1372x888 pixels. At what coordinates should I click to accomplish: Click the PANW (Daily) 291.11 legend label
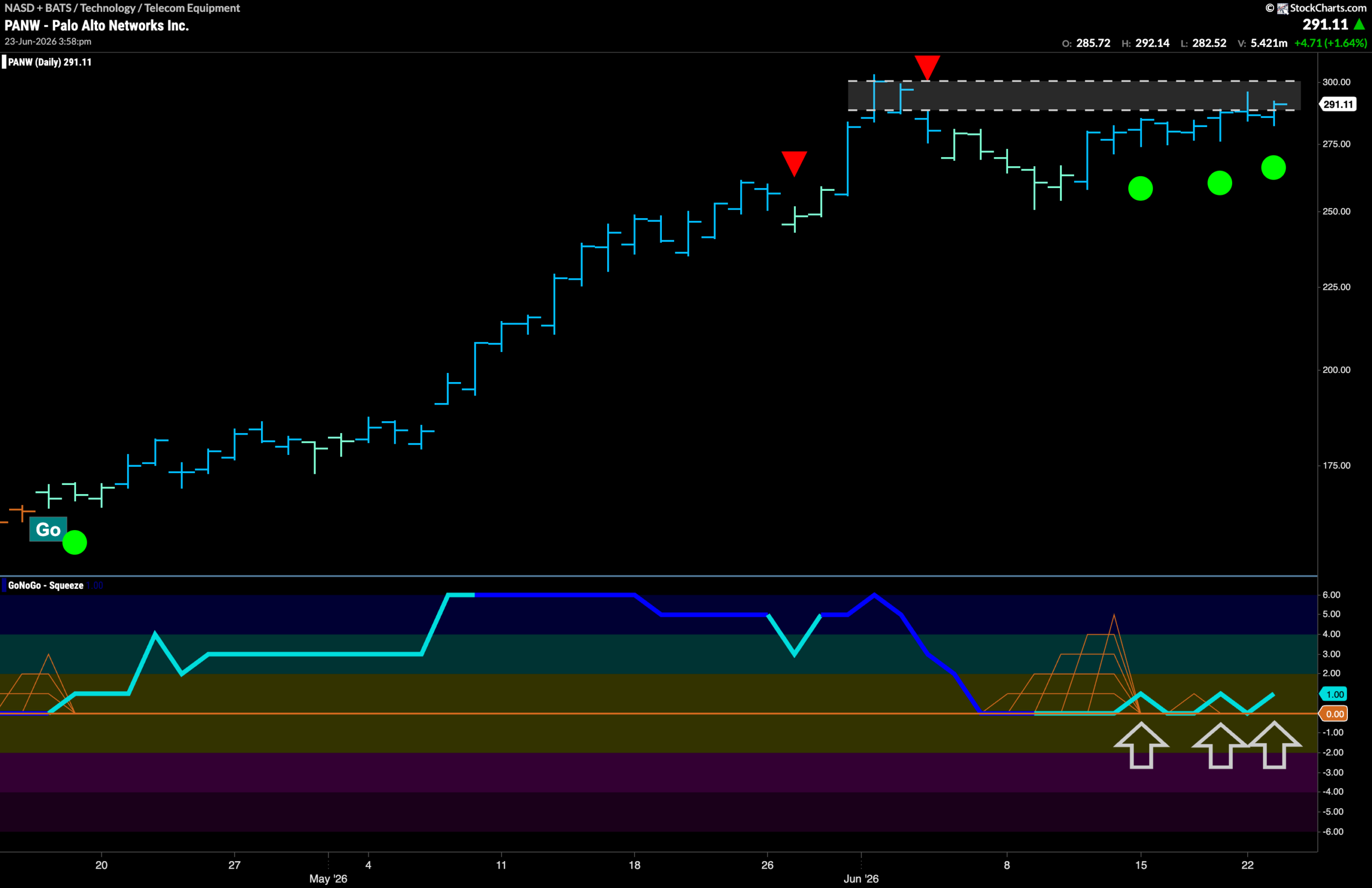(50, 62)
